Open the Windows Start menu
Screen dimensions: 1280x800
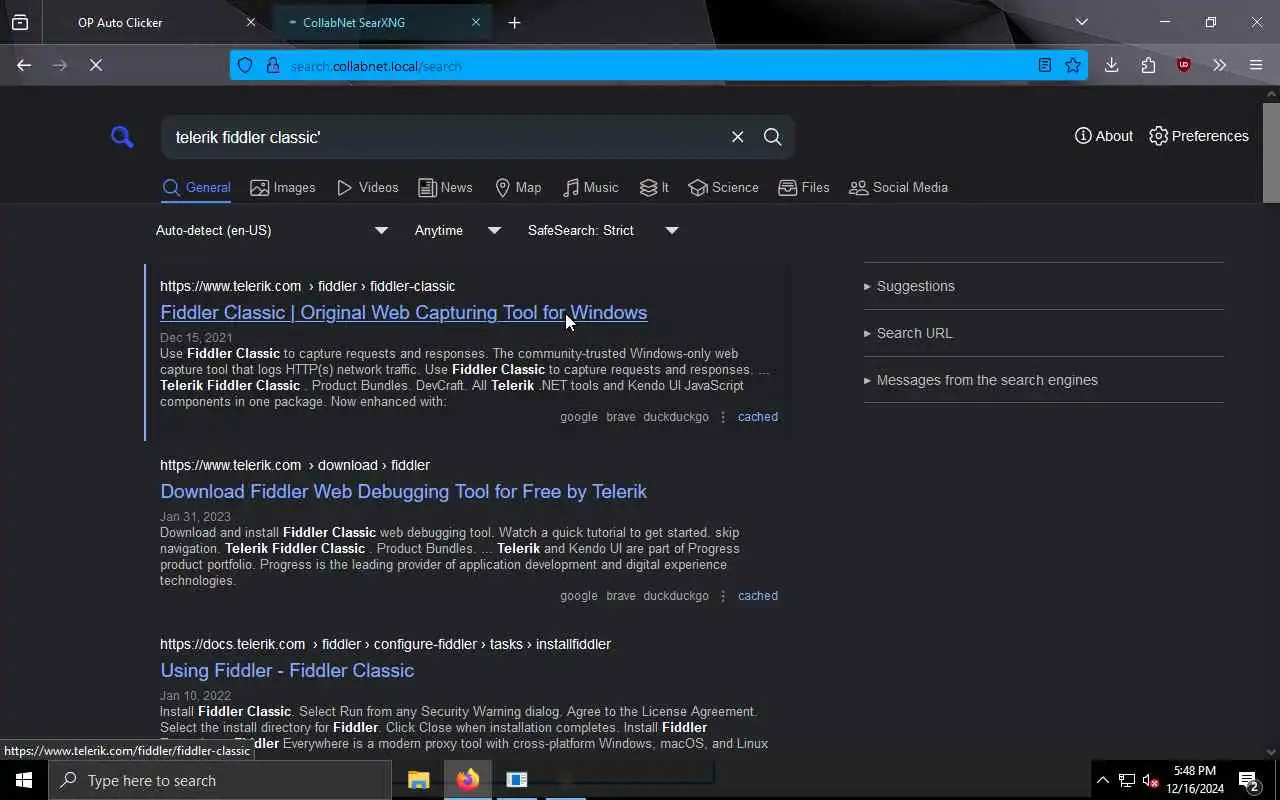point(24,780)
